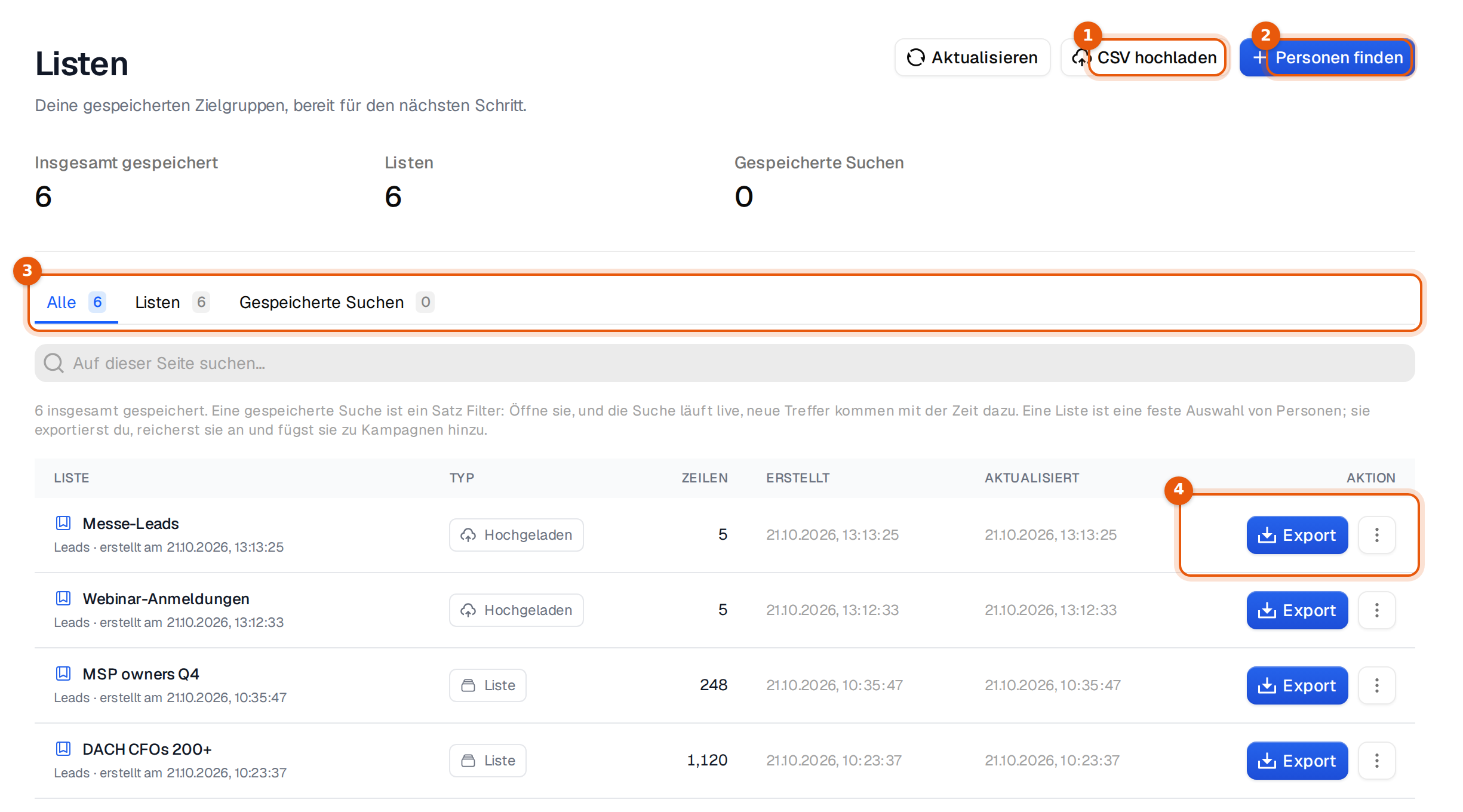1463x812 pixels.
Task: Click the AKTUALISIERT column header
Action: (x=1032, y=478)
